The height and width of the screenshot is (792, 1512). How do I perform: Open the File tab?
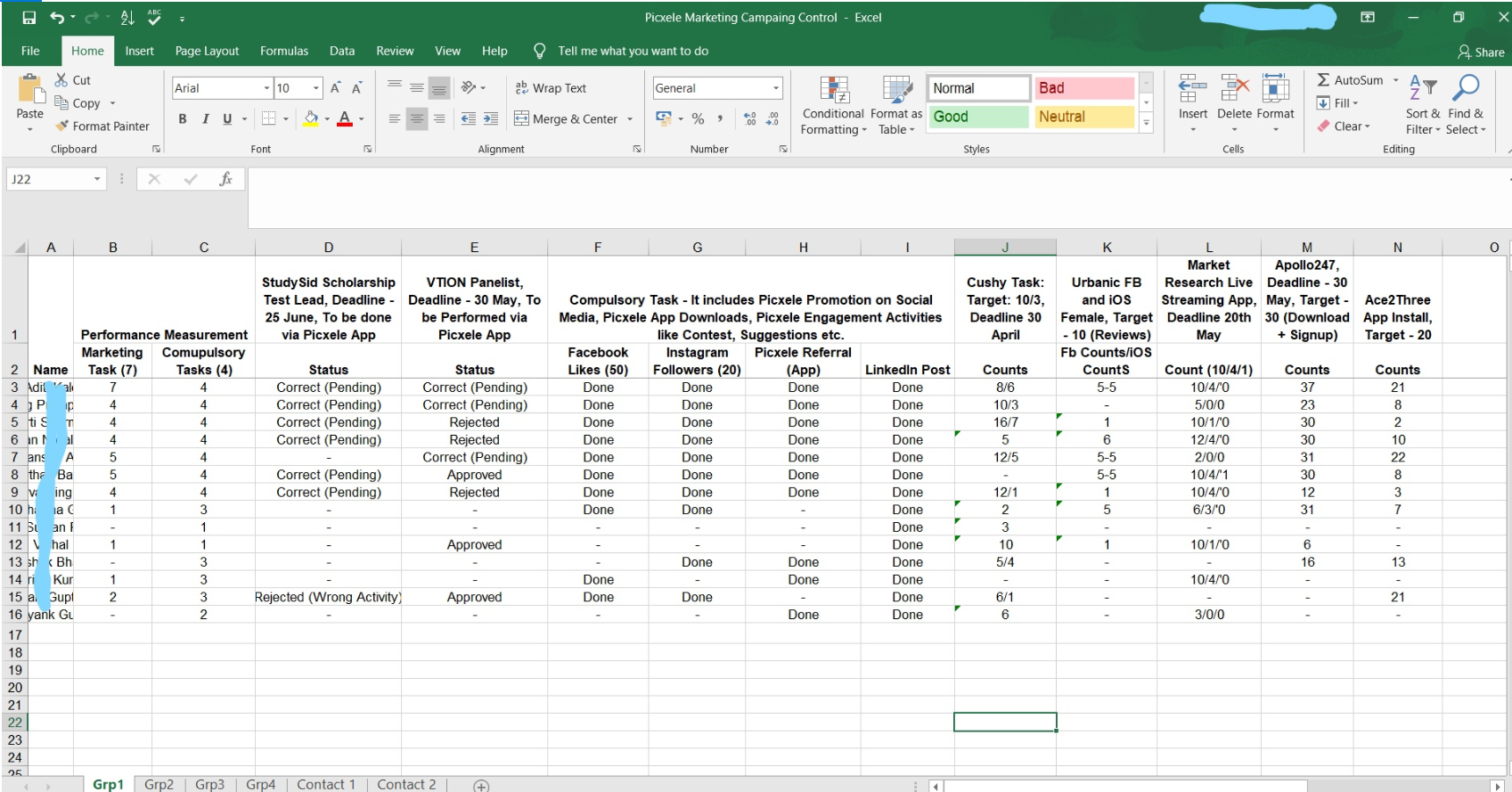30,51
